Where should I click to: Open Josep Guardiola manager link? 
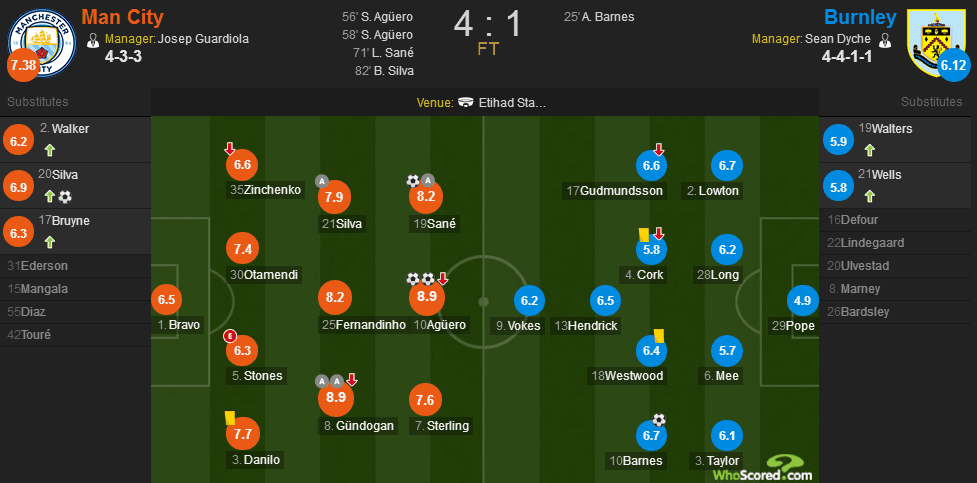[198, 39]
